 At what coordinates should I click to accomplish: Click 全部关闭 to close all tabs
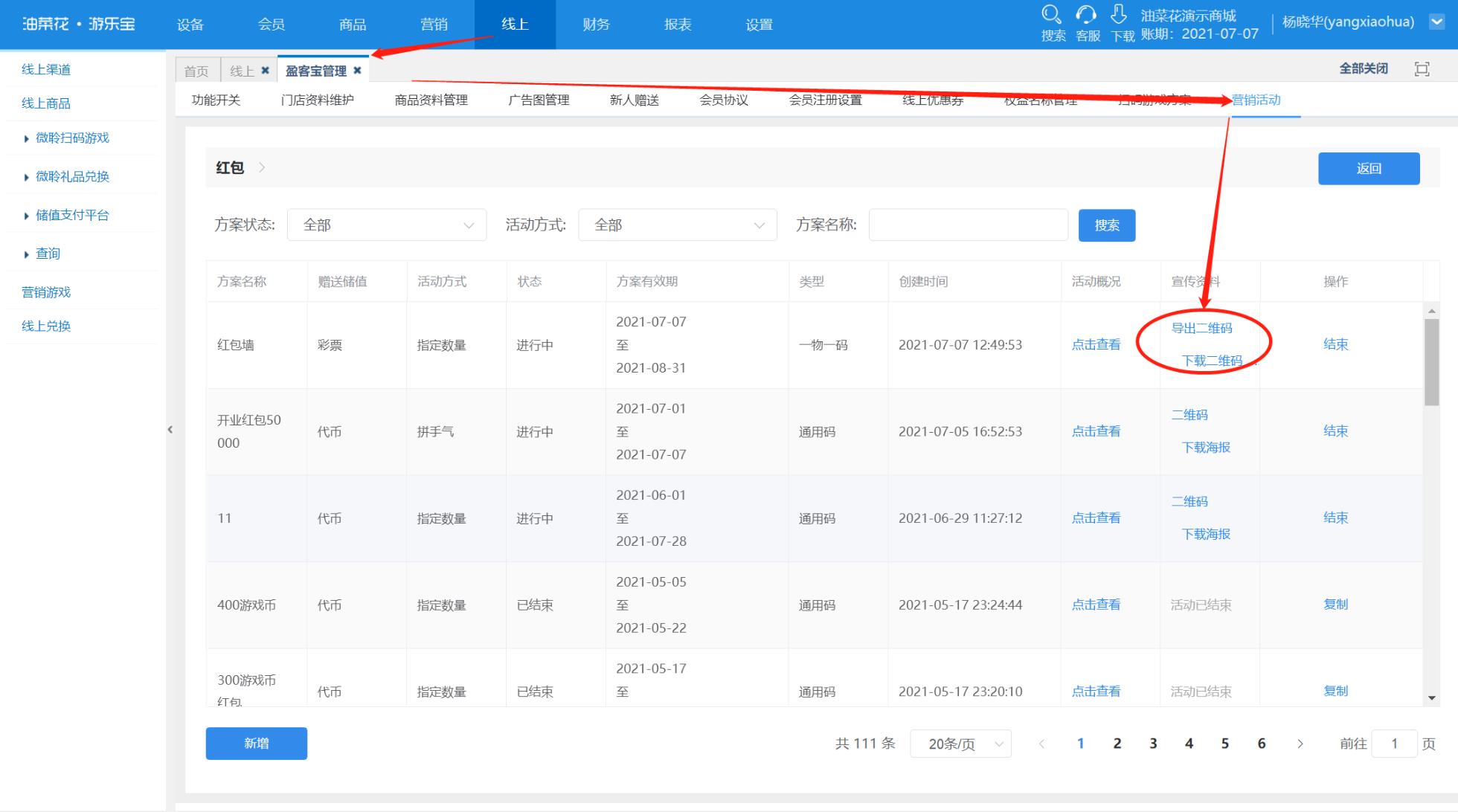1364,68
